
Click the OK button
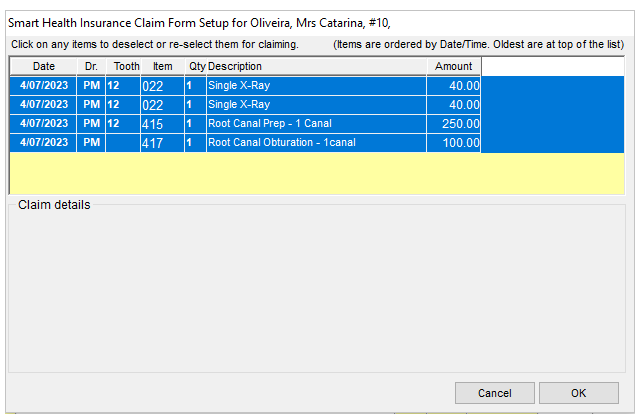[578, 393]
